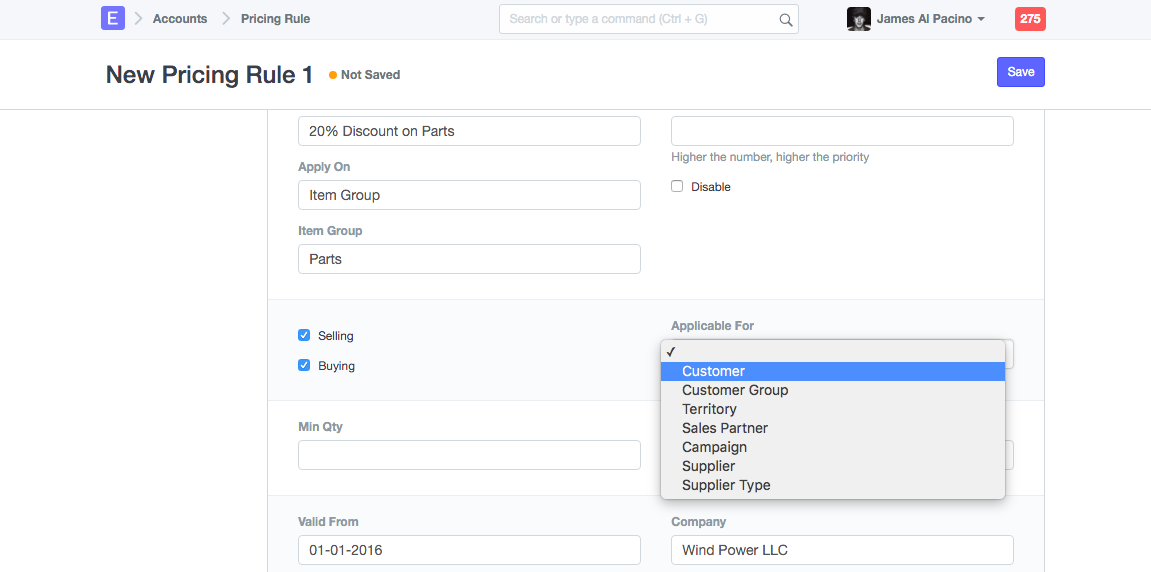Image resolution: width=1151 pixels, height=572 pixels.
Task: Focus the Min Qty input field
Action: click(x=469, y=455)
